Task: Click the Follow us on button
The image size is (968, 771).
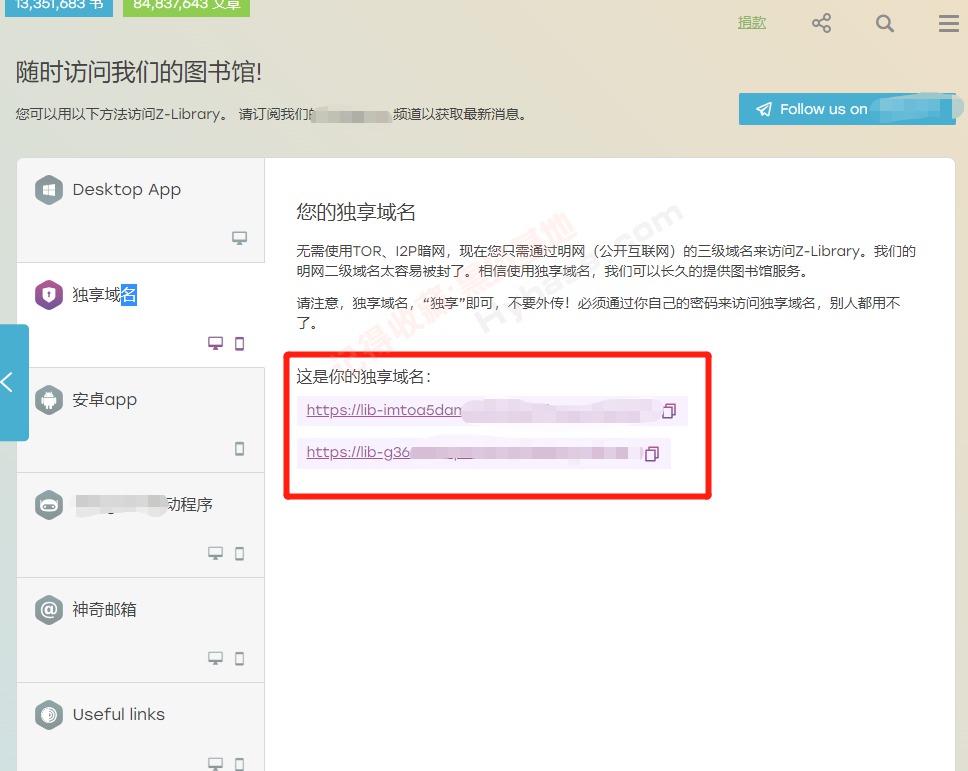Action: coord(847,109)
